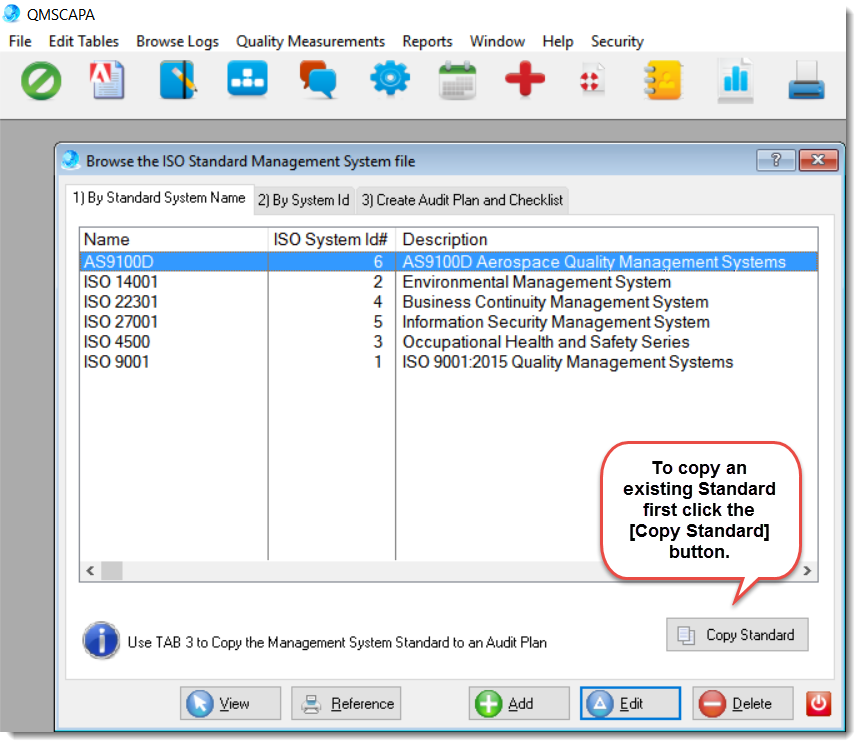Screen dimensions: 861x747
Task: Click the Copy Standard button
Action: tap(737, 635)
